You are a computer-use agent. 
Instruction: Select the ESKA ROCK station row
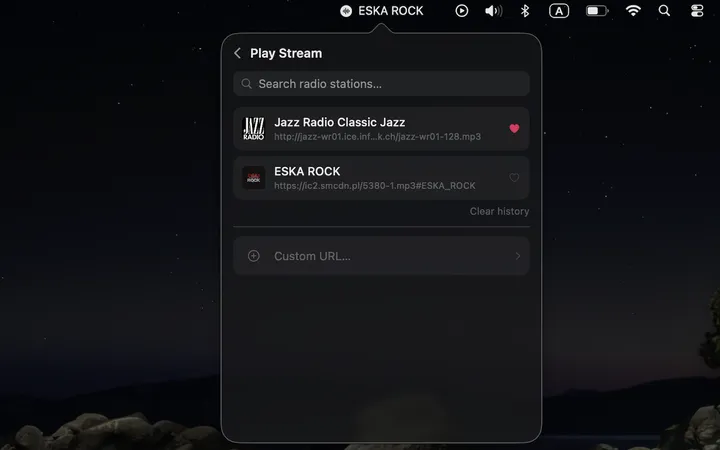point(381,178)
